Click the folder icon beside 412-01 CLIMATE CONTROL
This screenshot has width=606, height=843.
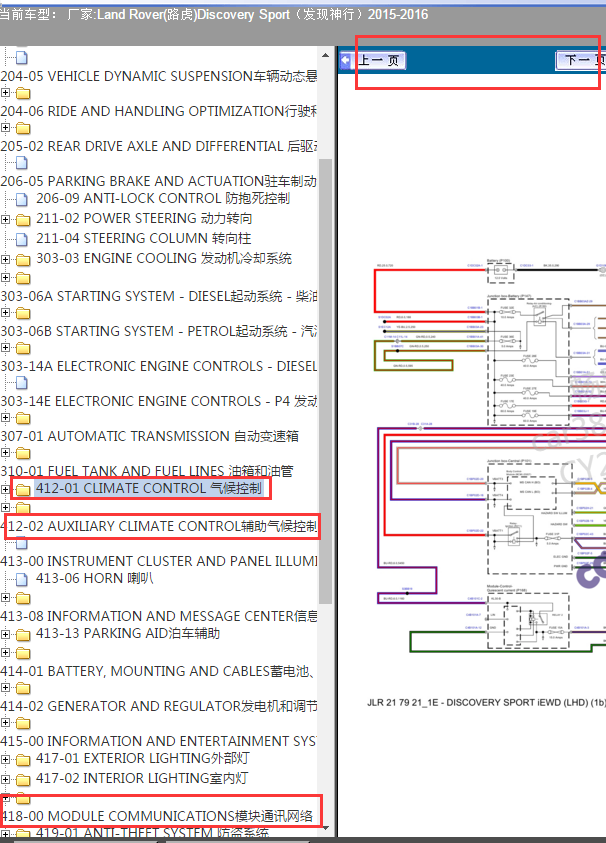click(x=23, y=490)
